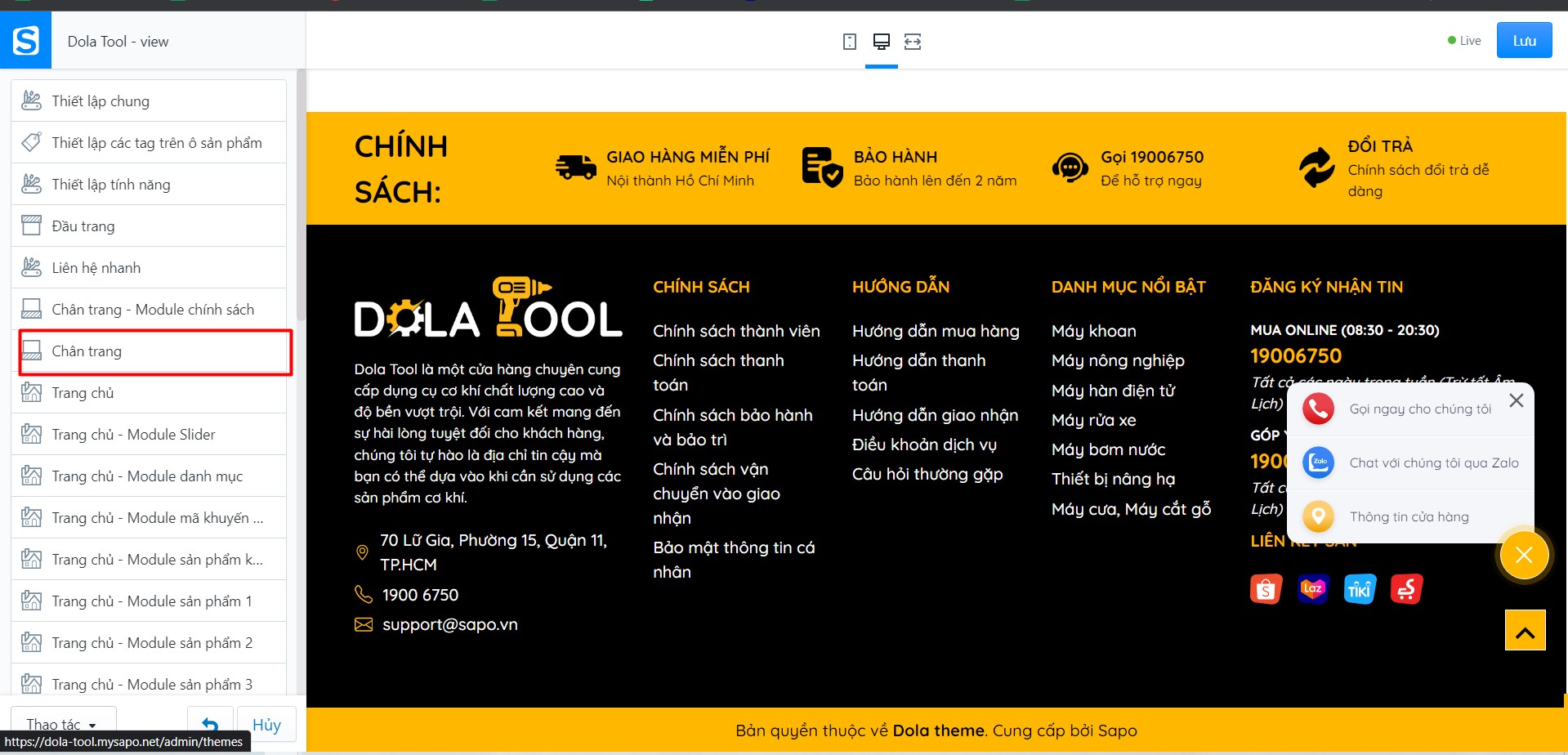
Task: Select desktop preview icon
Action: tap(882, 42)
